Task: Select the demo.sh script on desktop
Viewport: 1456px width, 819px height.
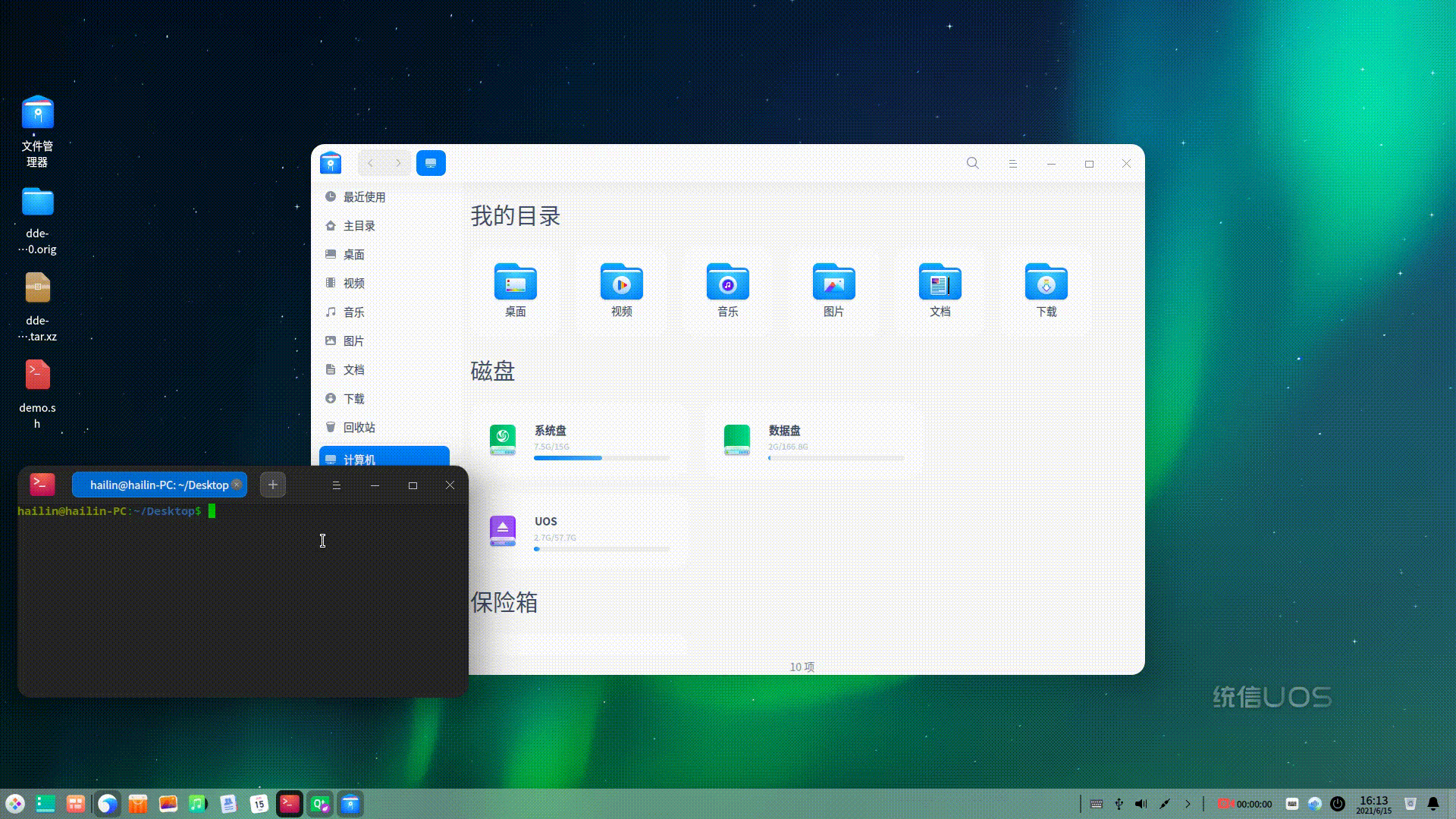Action: click(x=37, y=394)
